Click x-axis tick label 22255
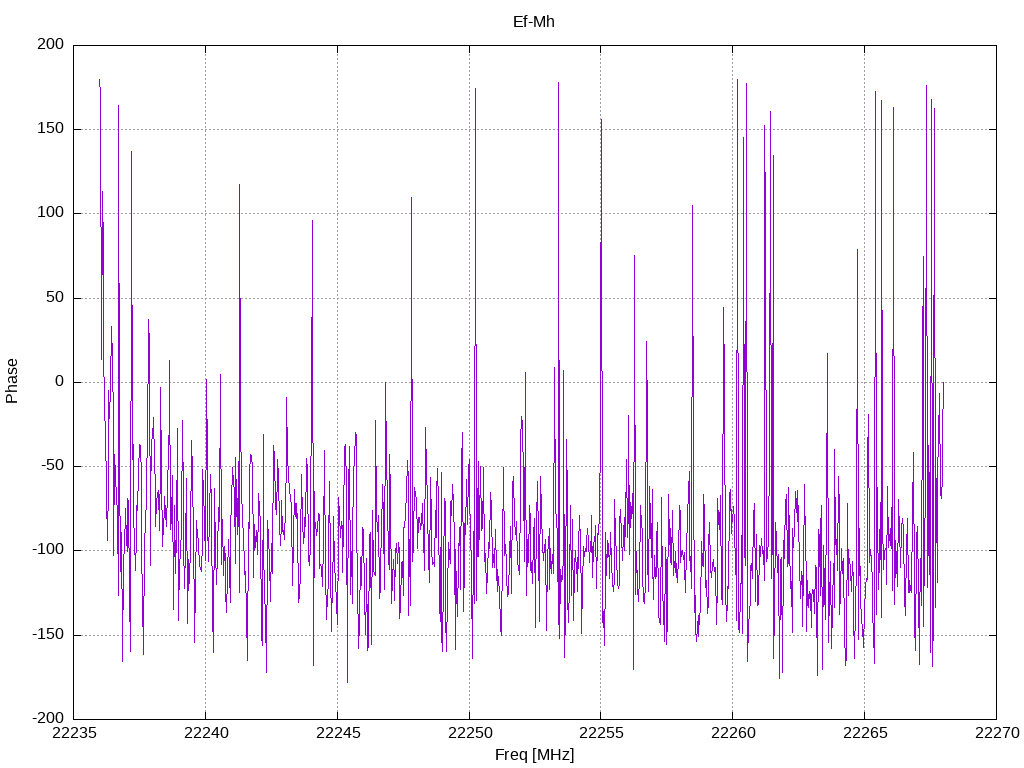Screen dimensions: 1024x768 pos(601,733)
